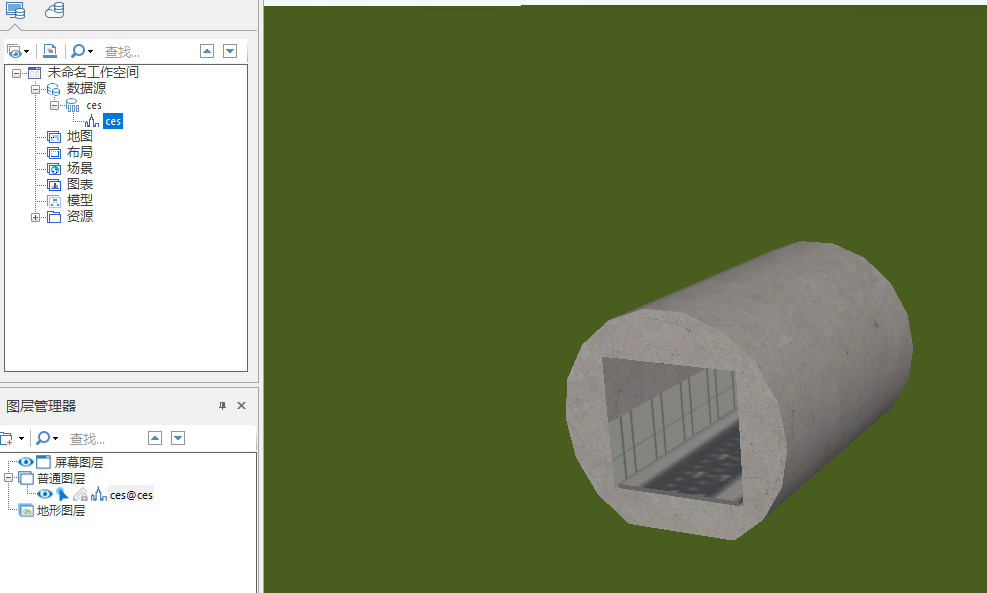This screenshot has height=593, width=987.
Task: Click the ces datasource label
Action: (94, 105)
